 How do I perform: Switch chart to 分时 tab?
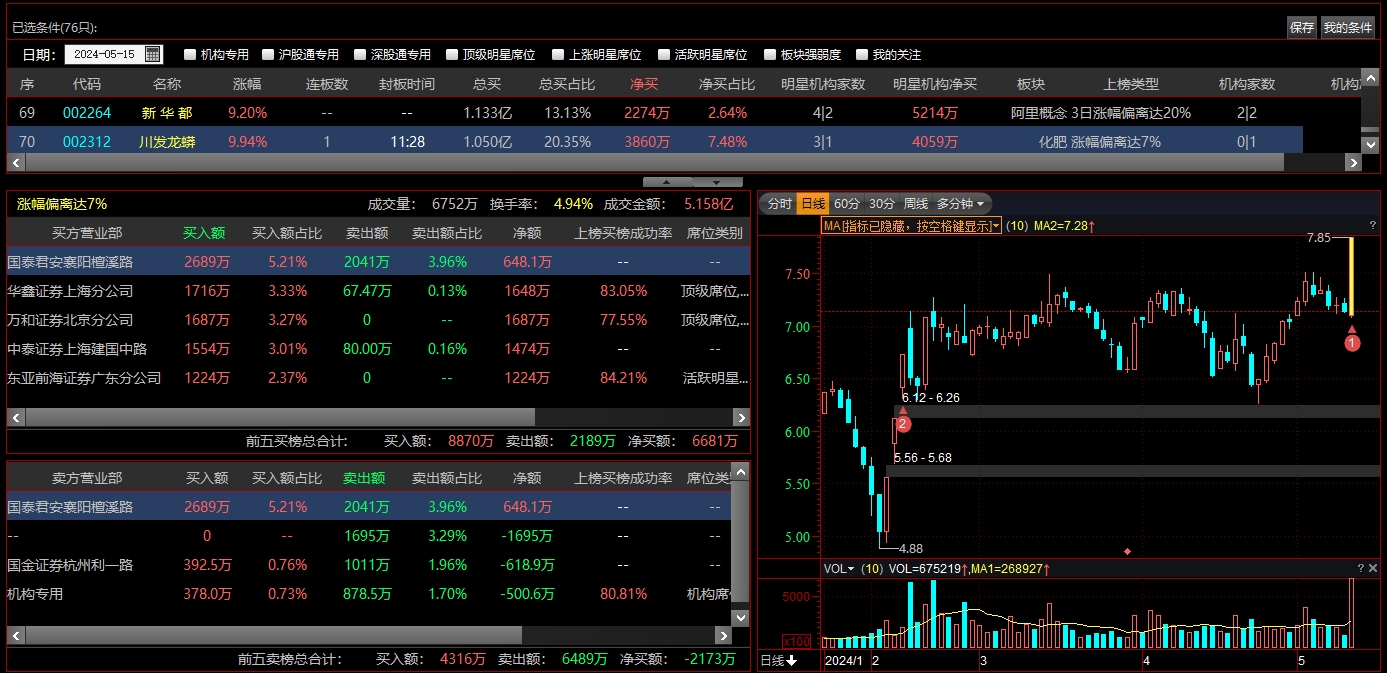point(779,204)
